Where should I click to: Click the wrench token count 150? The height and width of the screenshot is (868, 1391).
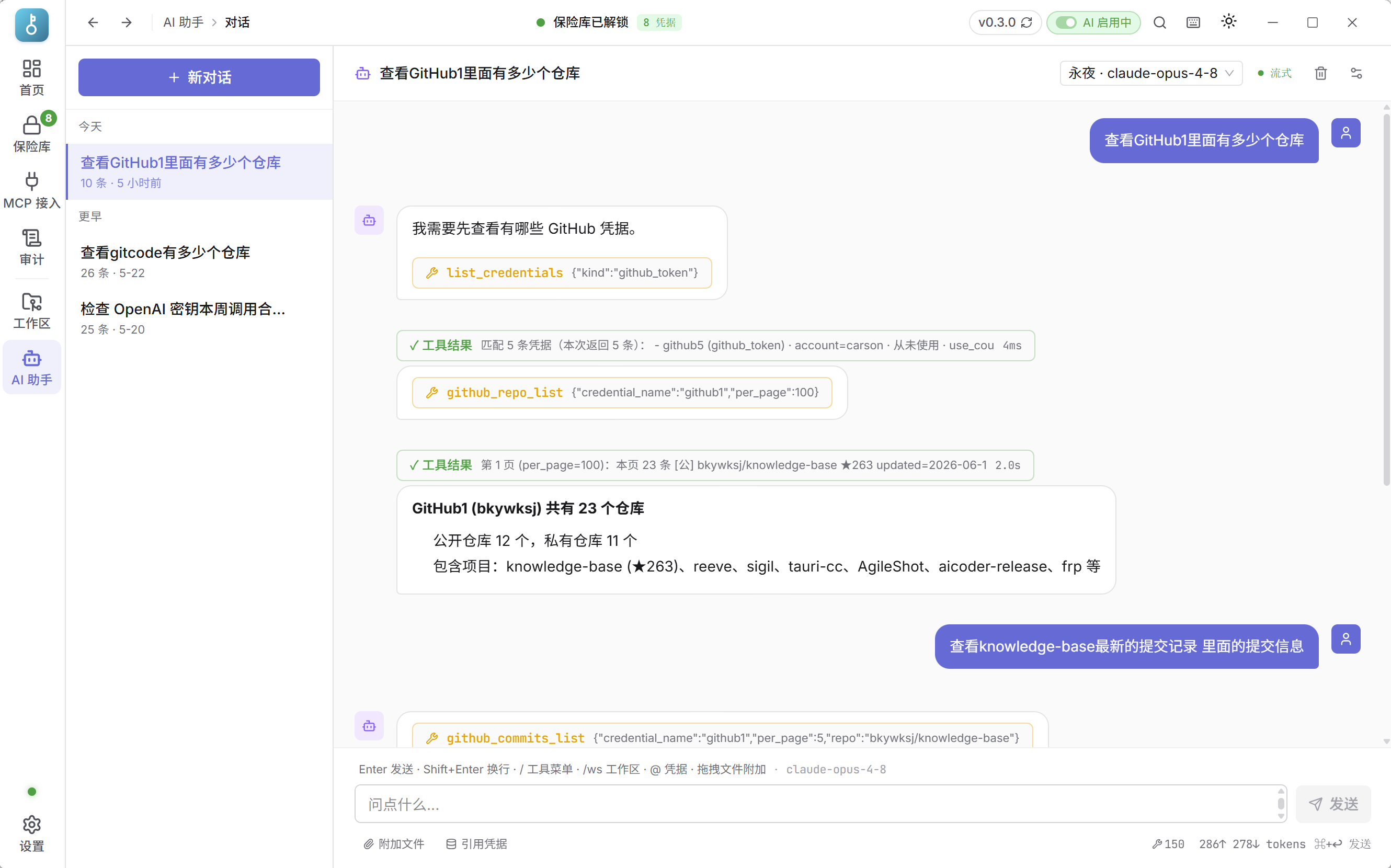point(1168,844)
